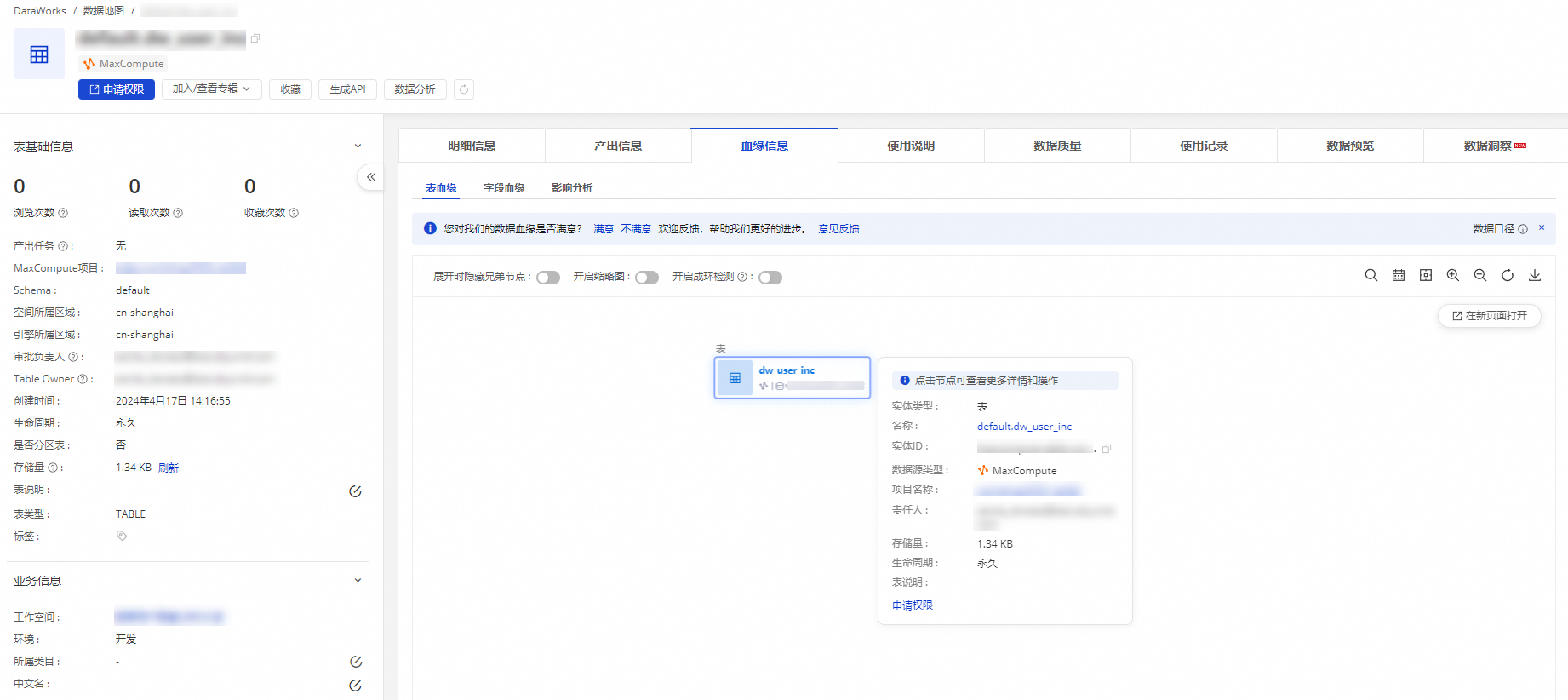This screenshot has width=1568, height=700.
Task: Refresh the lineage graph with circular arrow
Action: pos(1507,275)
